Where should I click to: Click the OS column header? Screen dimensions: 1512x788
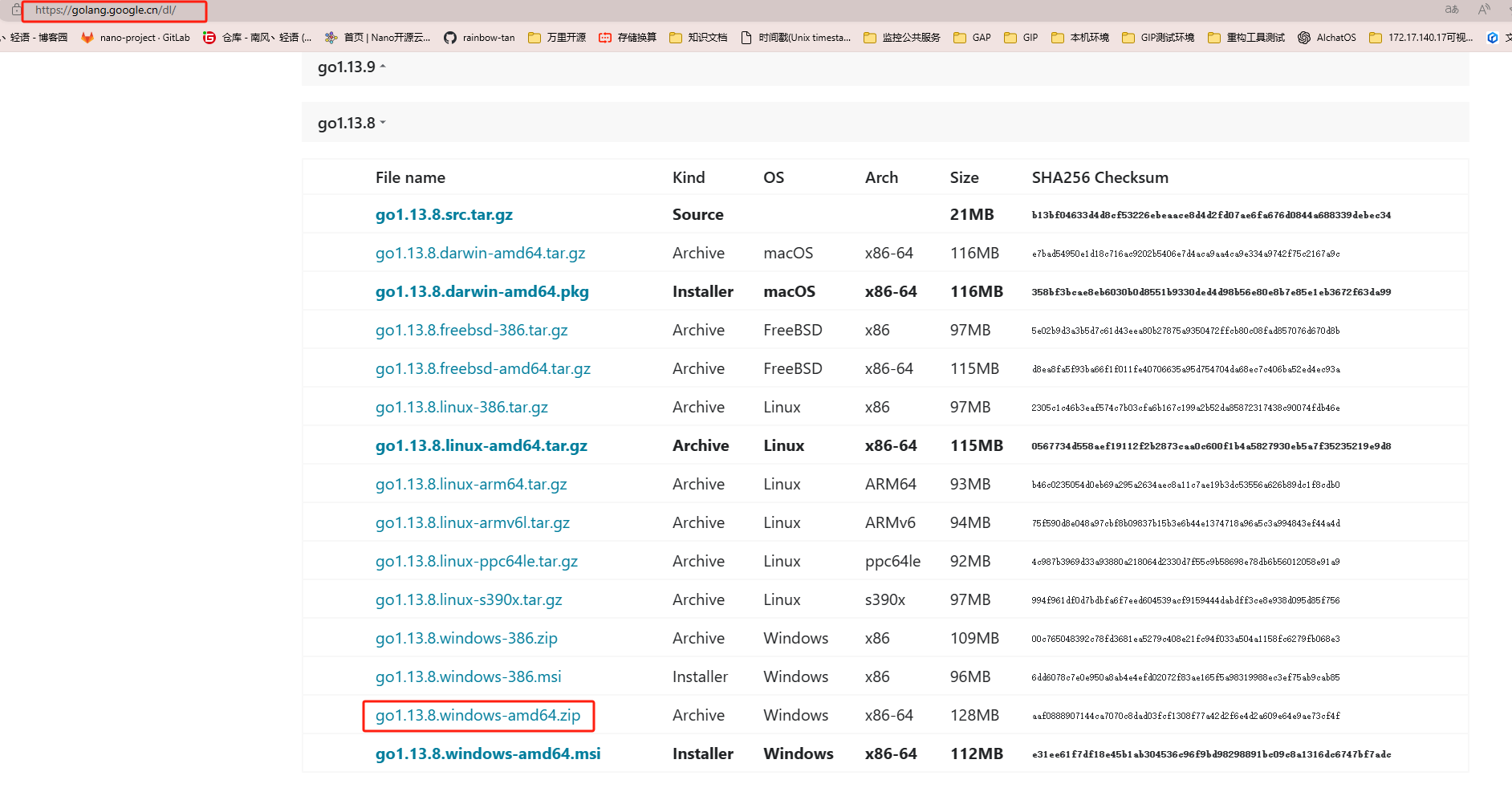[x=774, y=177]
